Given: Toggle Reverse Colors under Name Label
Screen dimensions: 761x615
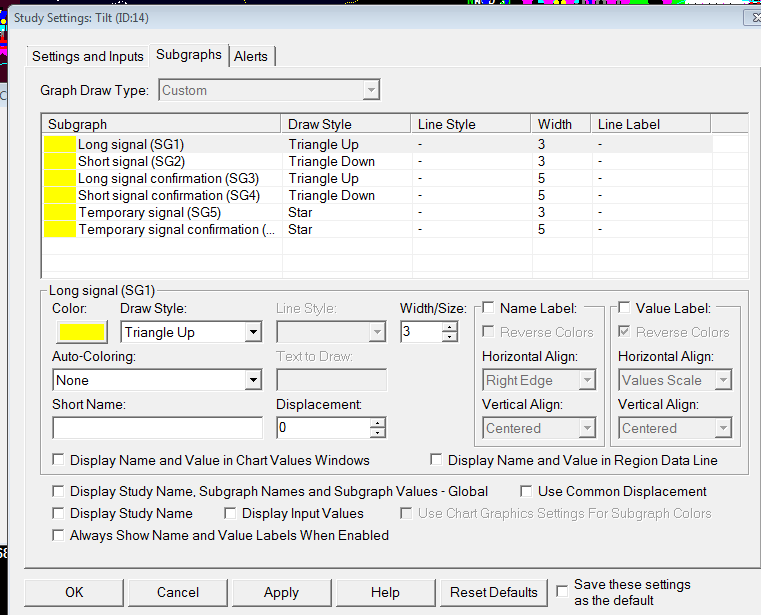Looking at the screenshot, I should click(488, 332).
